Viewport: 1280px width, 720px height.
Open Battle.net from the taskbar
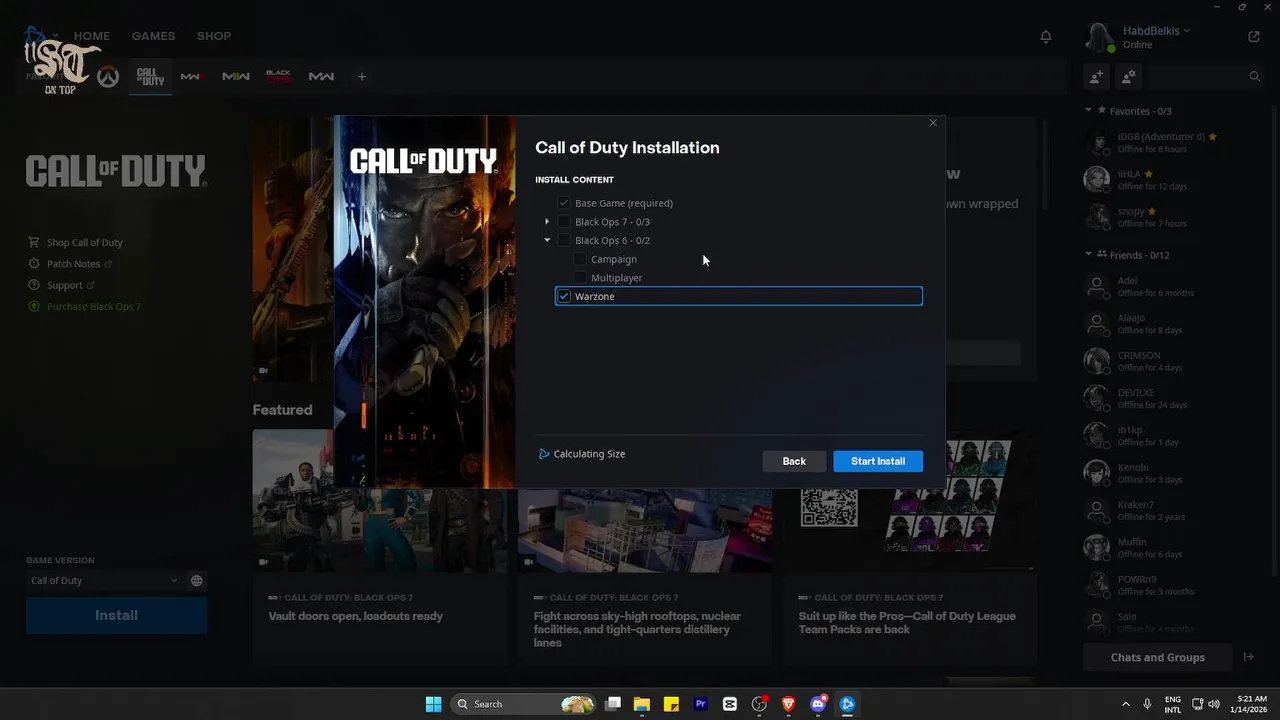click(x=847, y=704)
